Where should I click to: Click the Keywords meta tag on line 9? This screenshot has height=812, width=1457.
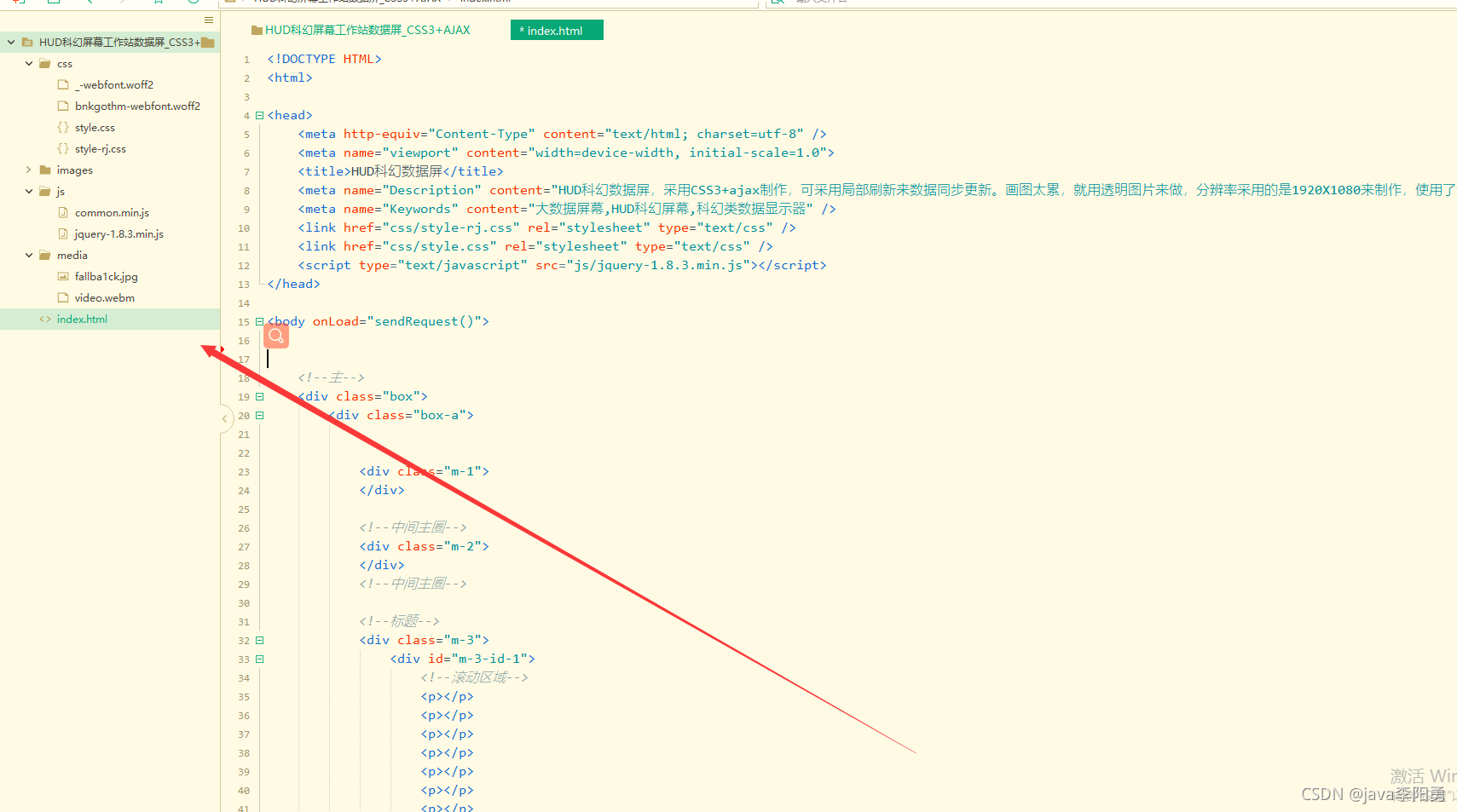tap(567, 209)
